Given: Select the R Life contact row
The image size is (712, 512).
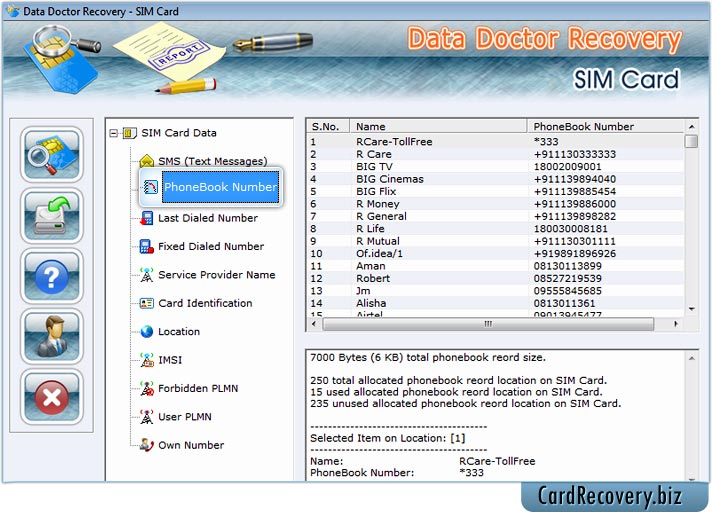Looking at the screenshot, I should [496, 229].
